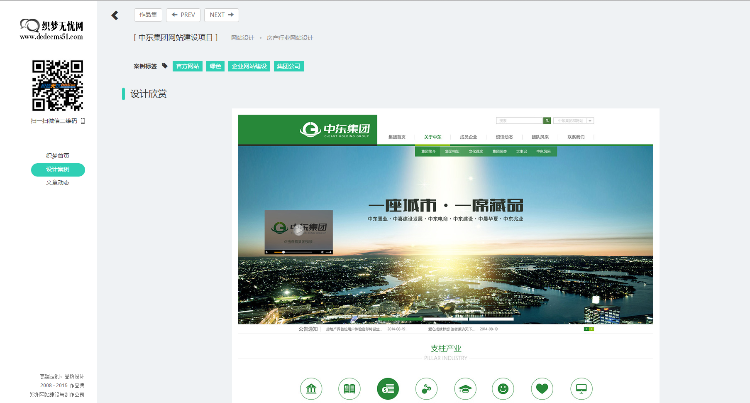Viewport: 750px width, 403px height.
Task: Select the sidebar item below the highlighted one
Action: click(58, 183)
